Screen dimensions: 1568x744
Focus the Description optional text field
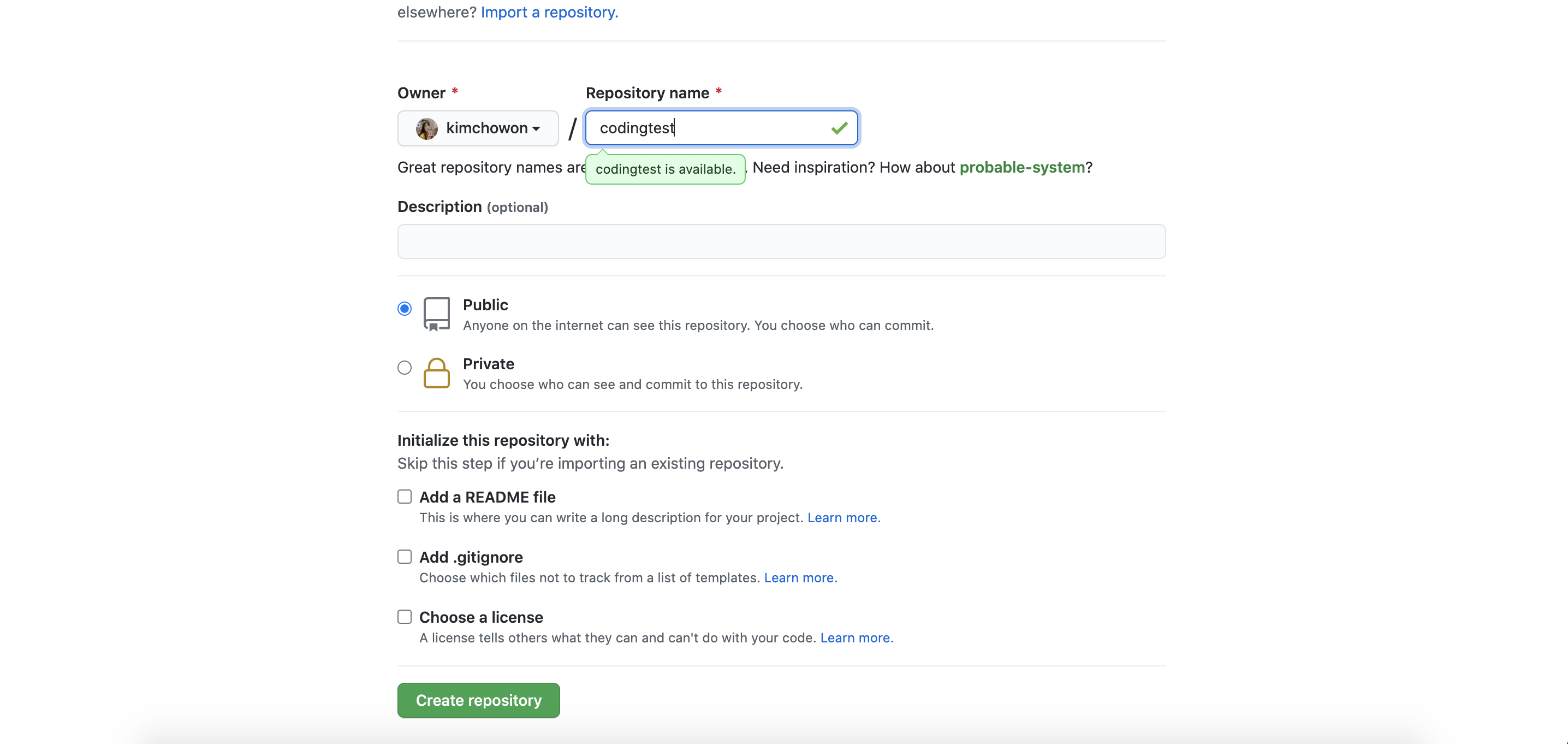(781, 241)
